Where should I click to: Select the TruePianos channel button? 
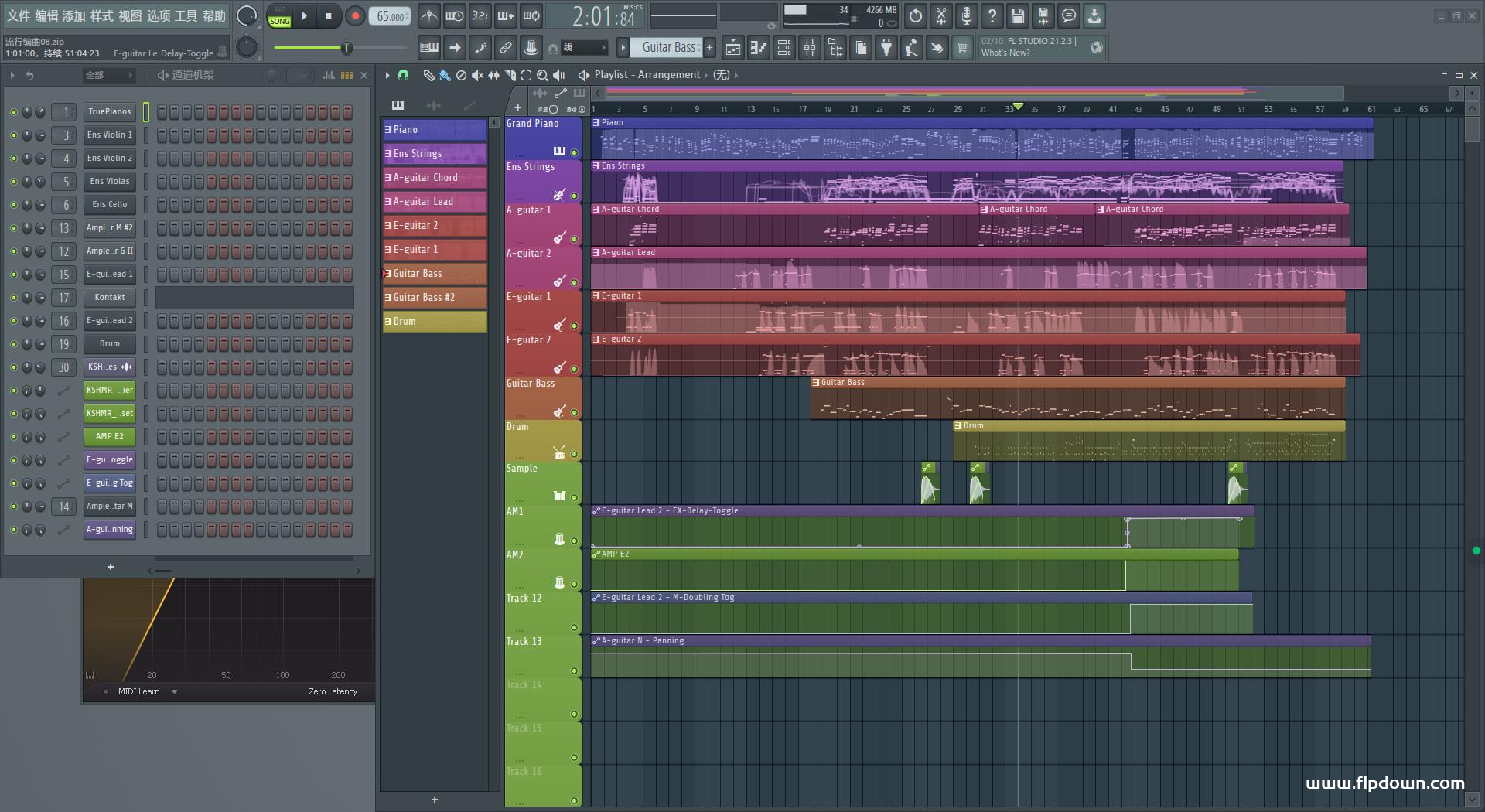pyautogui.click(x=110, y=112)
